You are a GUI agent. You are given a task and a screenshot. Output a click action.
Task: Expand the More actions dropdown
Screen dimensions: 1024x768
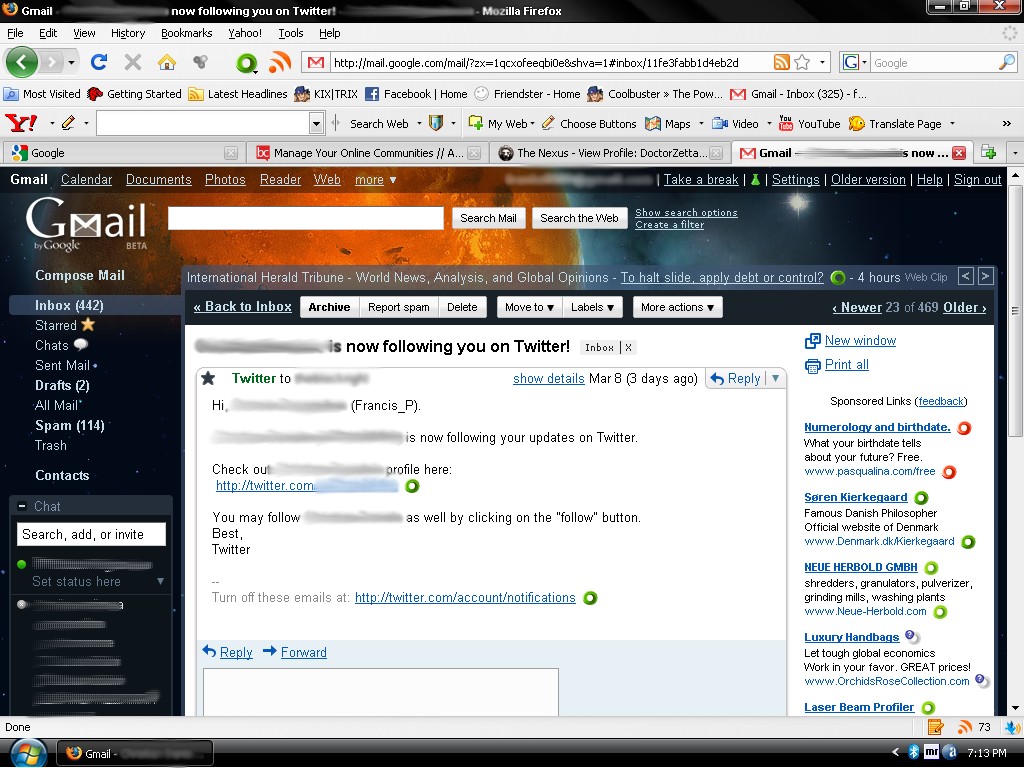(x=677, y=307)
